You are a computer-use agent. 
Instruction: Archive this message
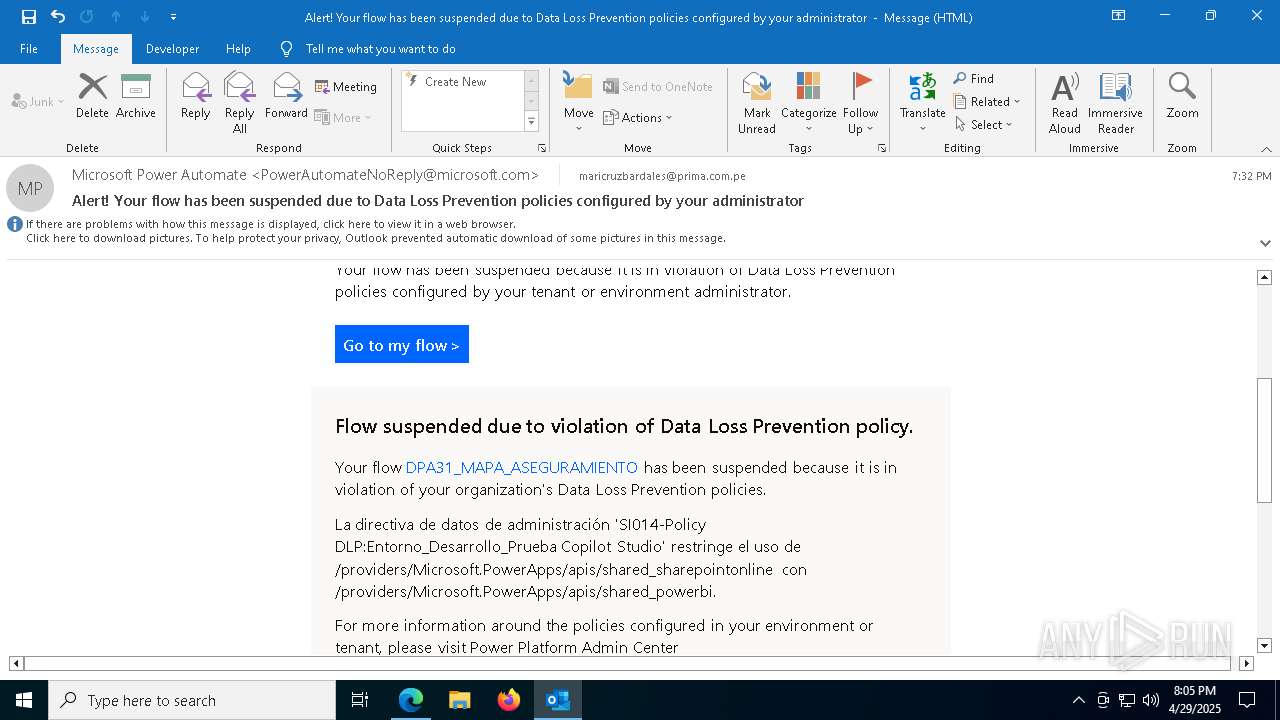(x=136, y=96)
